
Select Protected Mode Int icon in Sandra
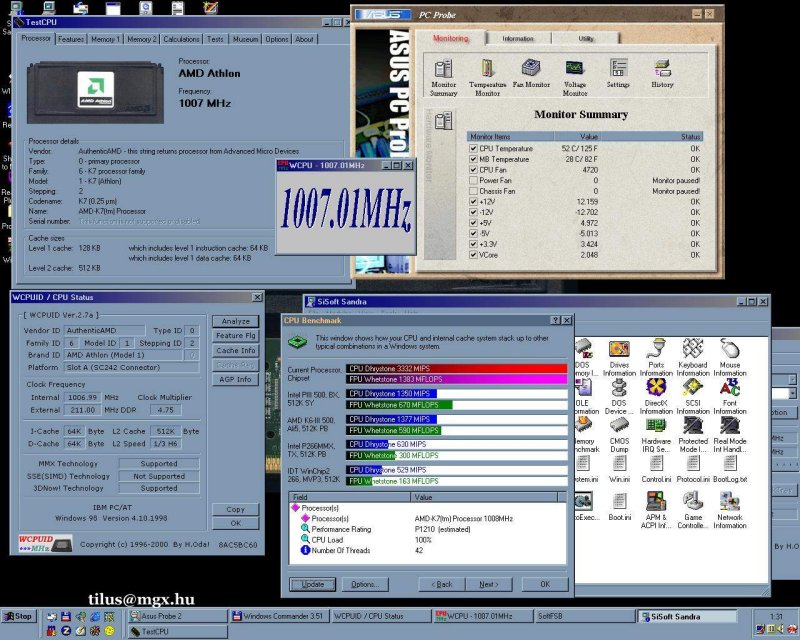[693, 435]
